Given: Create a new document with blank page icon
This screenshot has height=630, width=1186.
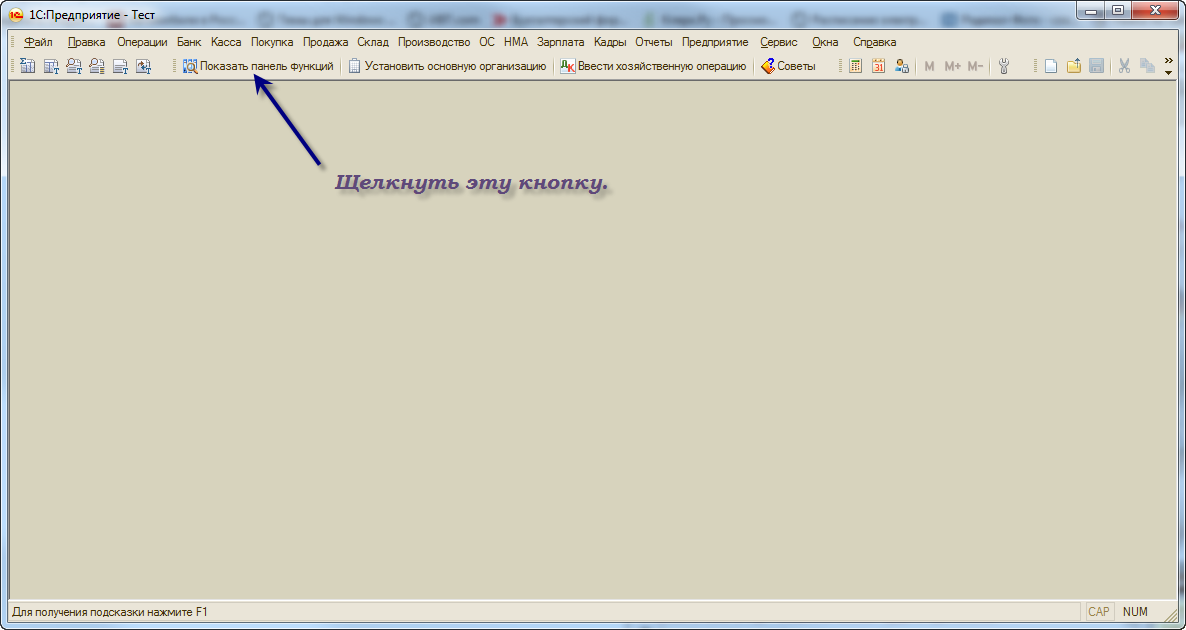Looking at the screenshot, I should coord(1051,66).
